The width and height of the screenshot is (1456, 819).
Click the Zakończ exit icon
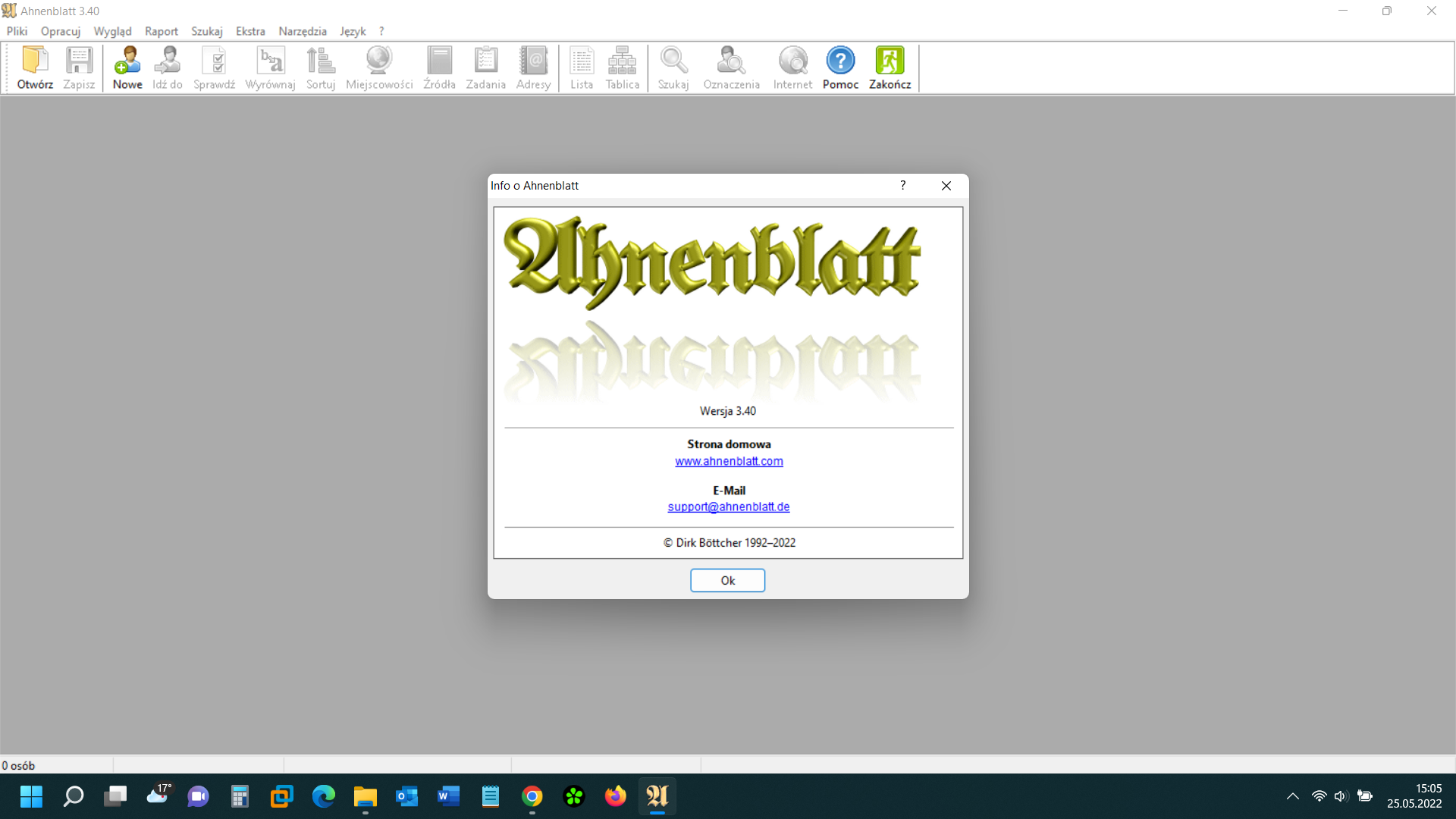(x=890, y=61)
